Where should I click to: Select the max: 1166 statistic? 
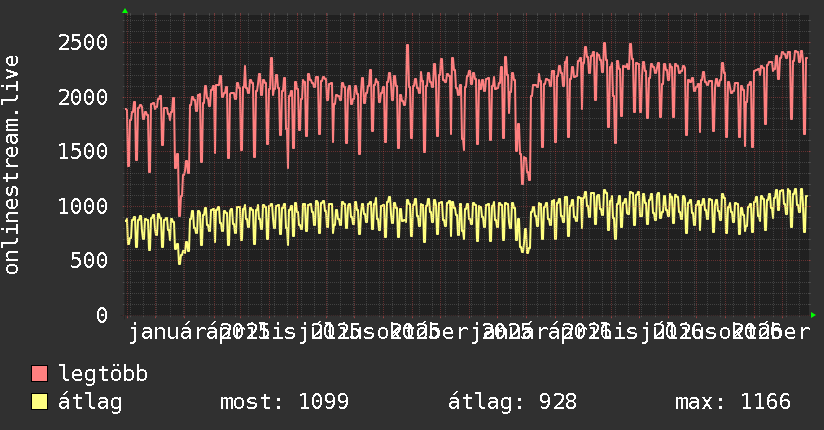coord(733,402)
